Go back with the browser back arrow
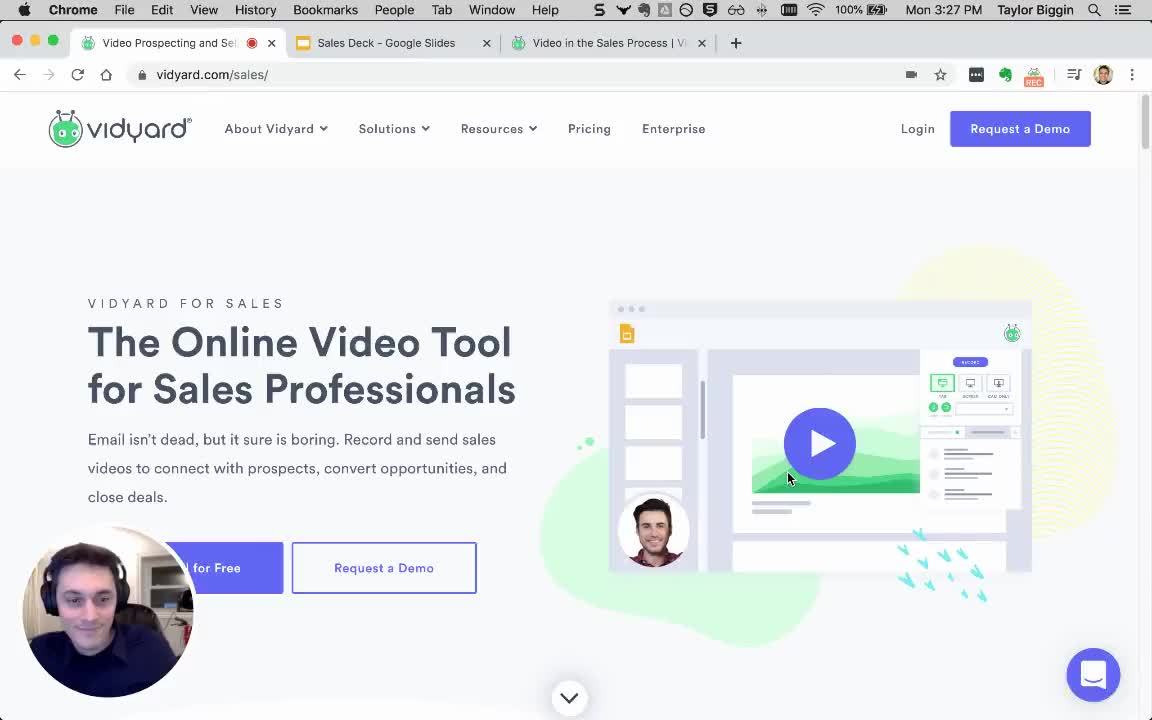1152x720 pixels. pyautogui.click(x=20, y=74)
